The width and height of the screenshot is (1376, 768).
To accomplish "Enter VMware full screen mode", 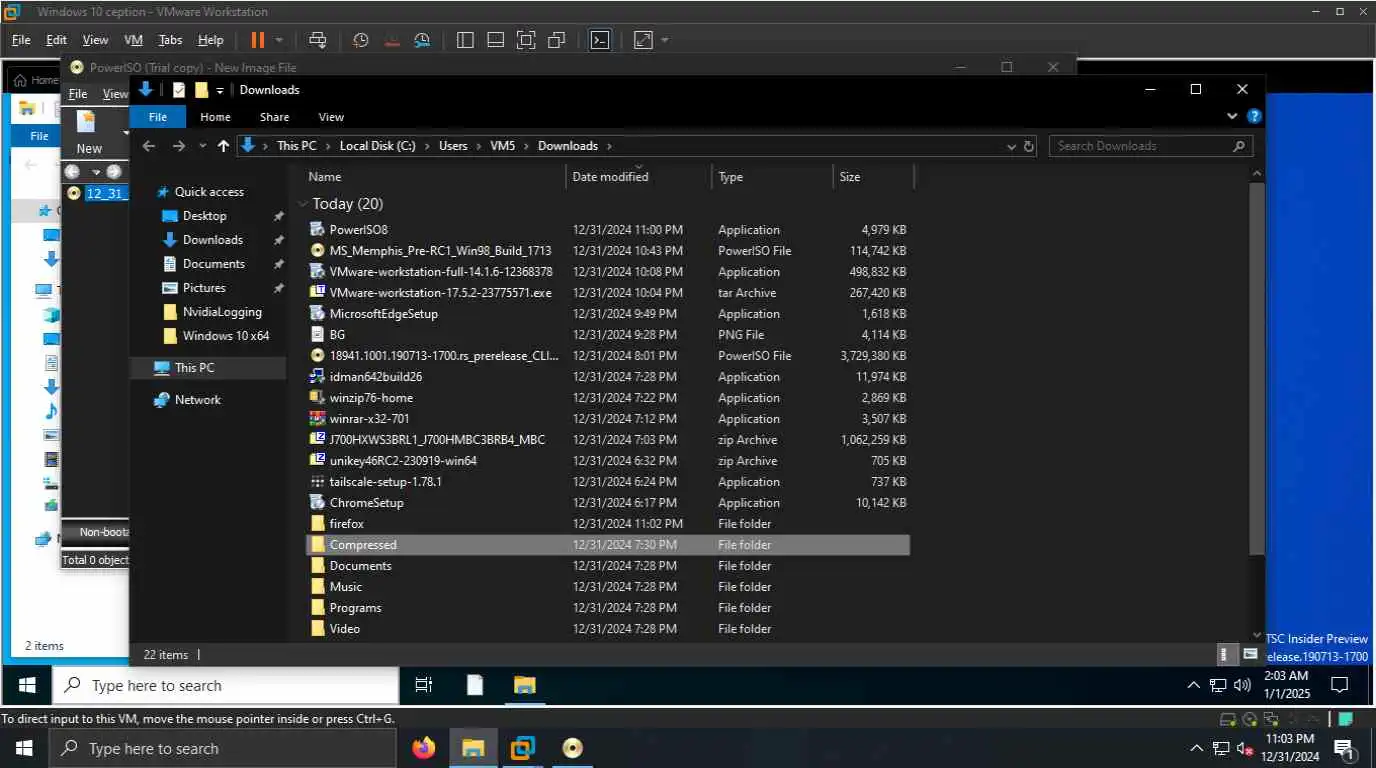I will (x=526, y=40).
